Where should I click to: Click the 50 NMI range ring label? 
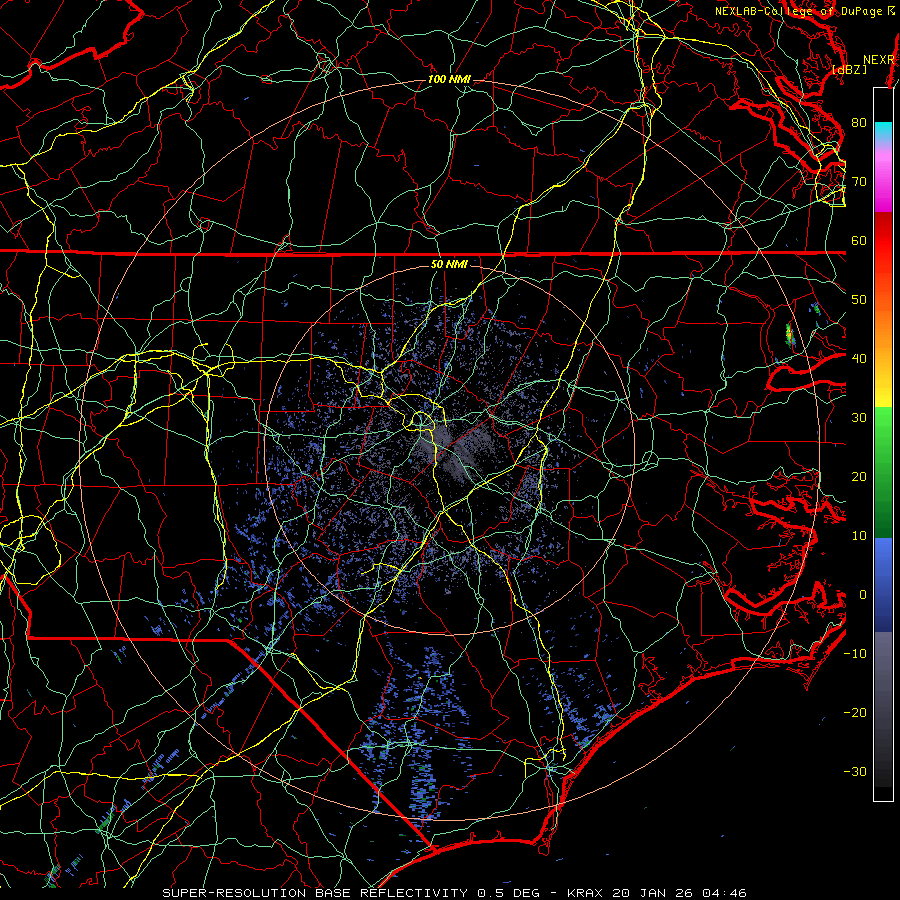click(449, 264)
